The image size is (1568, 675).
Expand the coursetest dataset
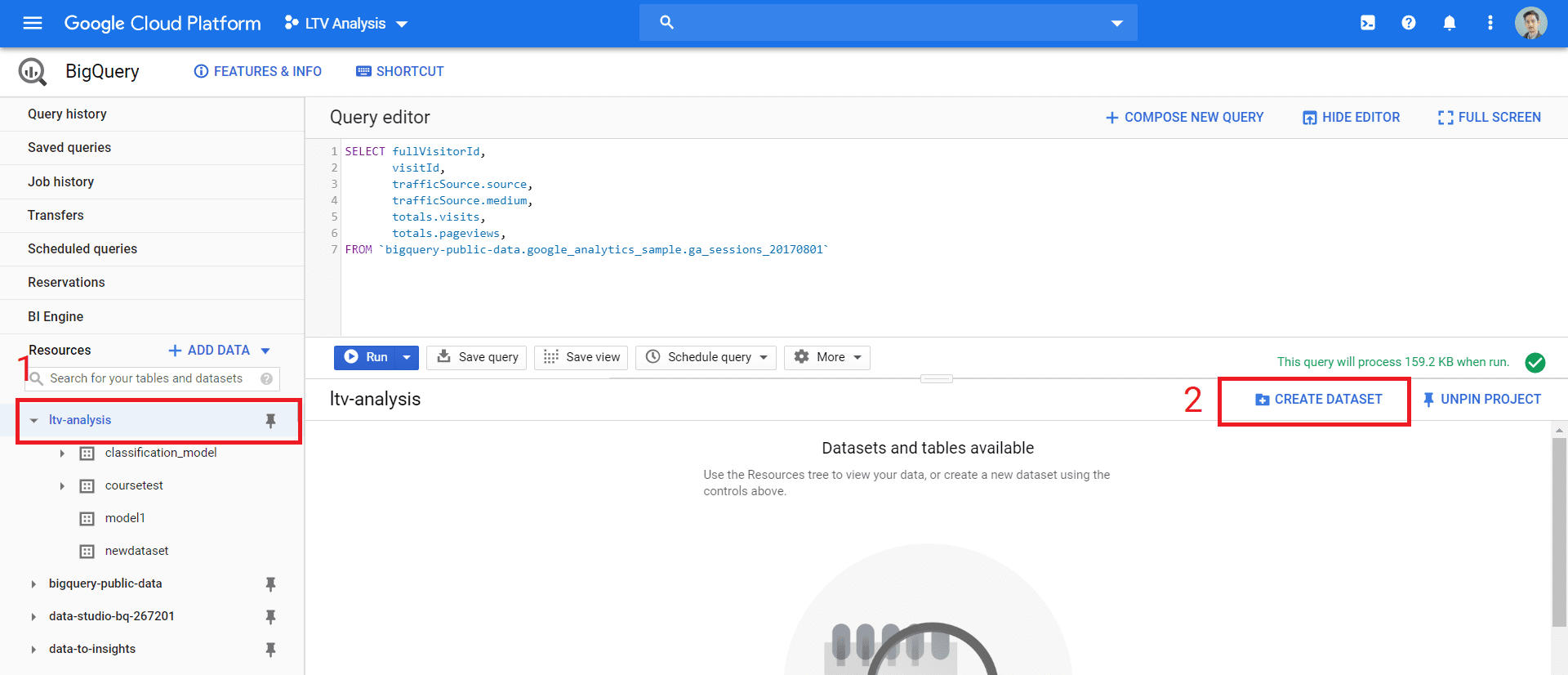click(x=62, y=485)
